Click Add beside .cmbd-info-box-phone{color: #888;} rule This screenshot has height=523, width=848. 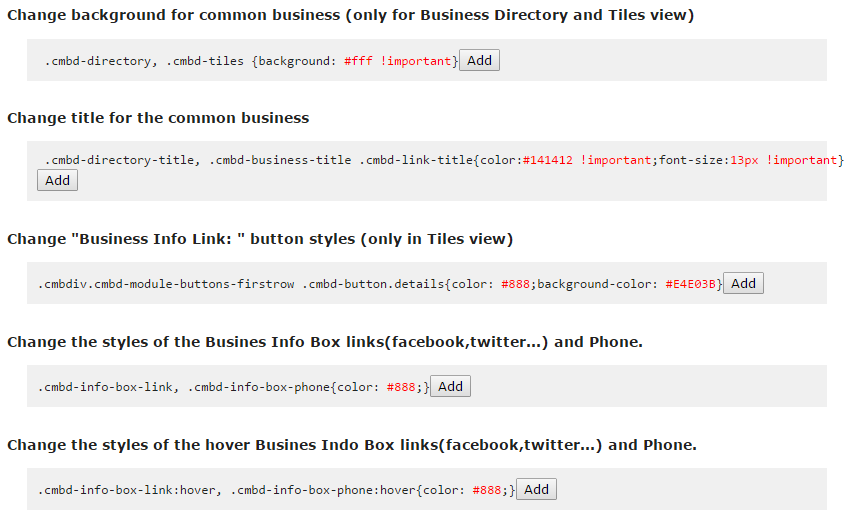pos(450,387)
